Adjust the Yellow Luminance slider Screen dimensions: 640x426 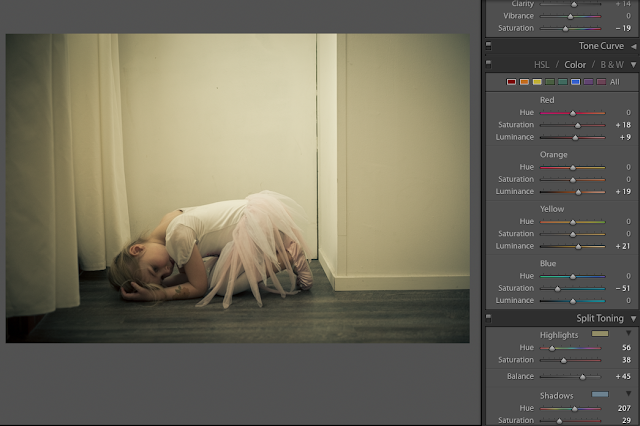coord(578,247)
